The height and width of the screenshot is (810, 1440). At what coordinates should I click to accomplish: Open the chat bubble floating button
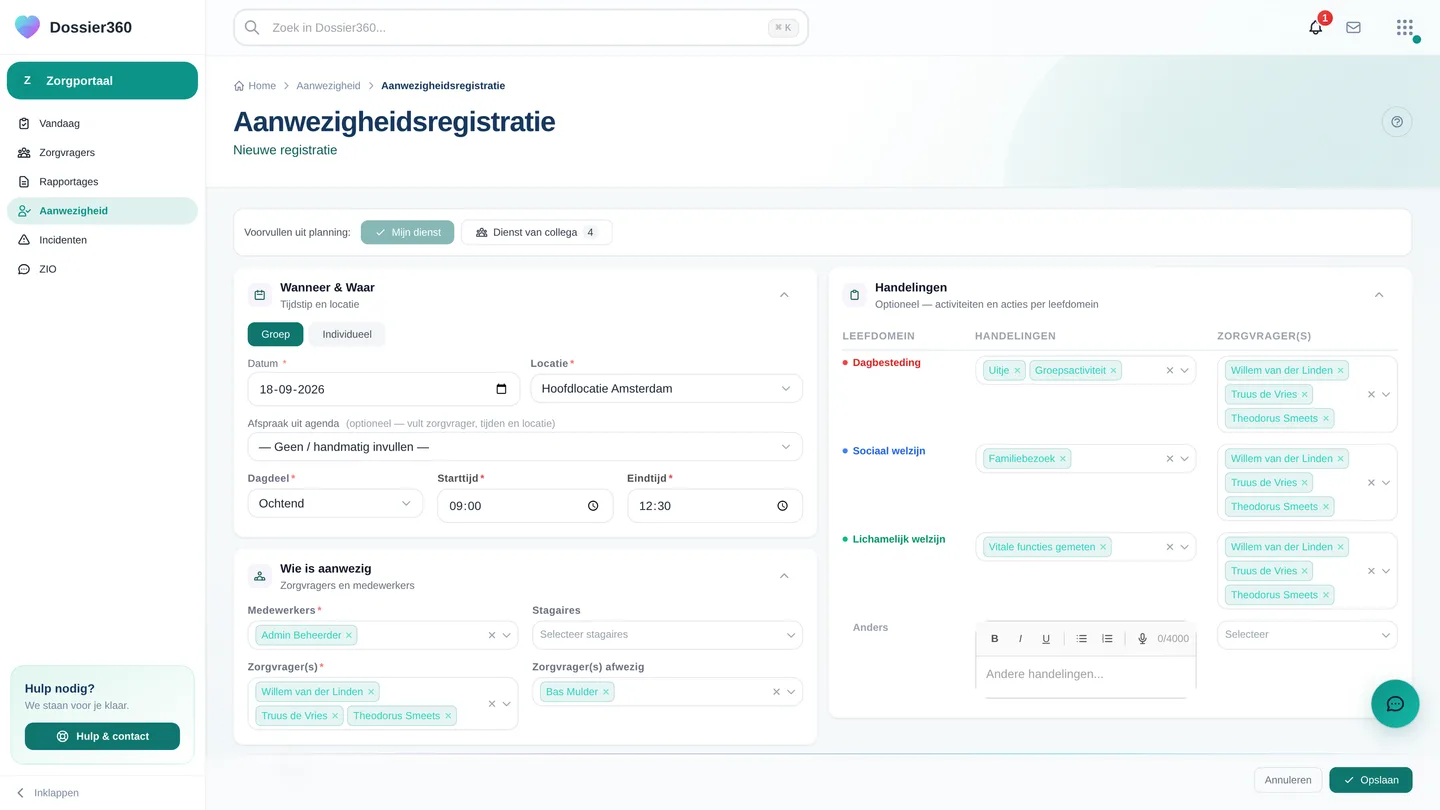[x=1395, y=704]
